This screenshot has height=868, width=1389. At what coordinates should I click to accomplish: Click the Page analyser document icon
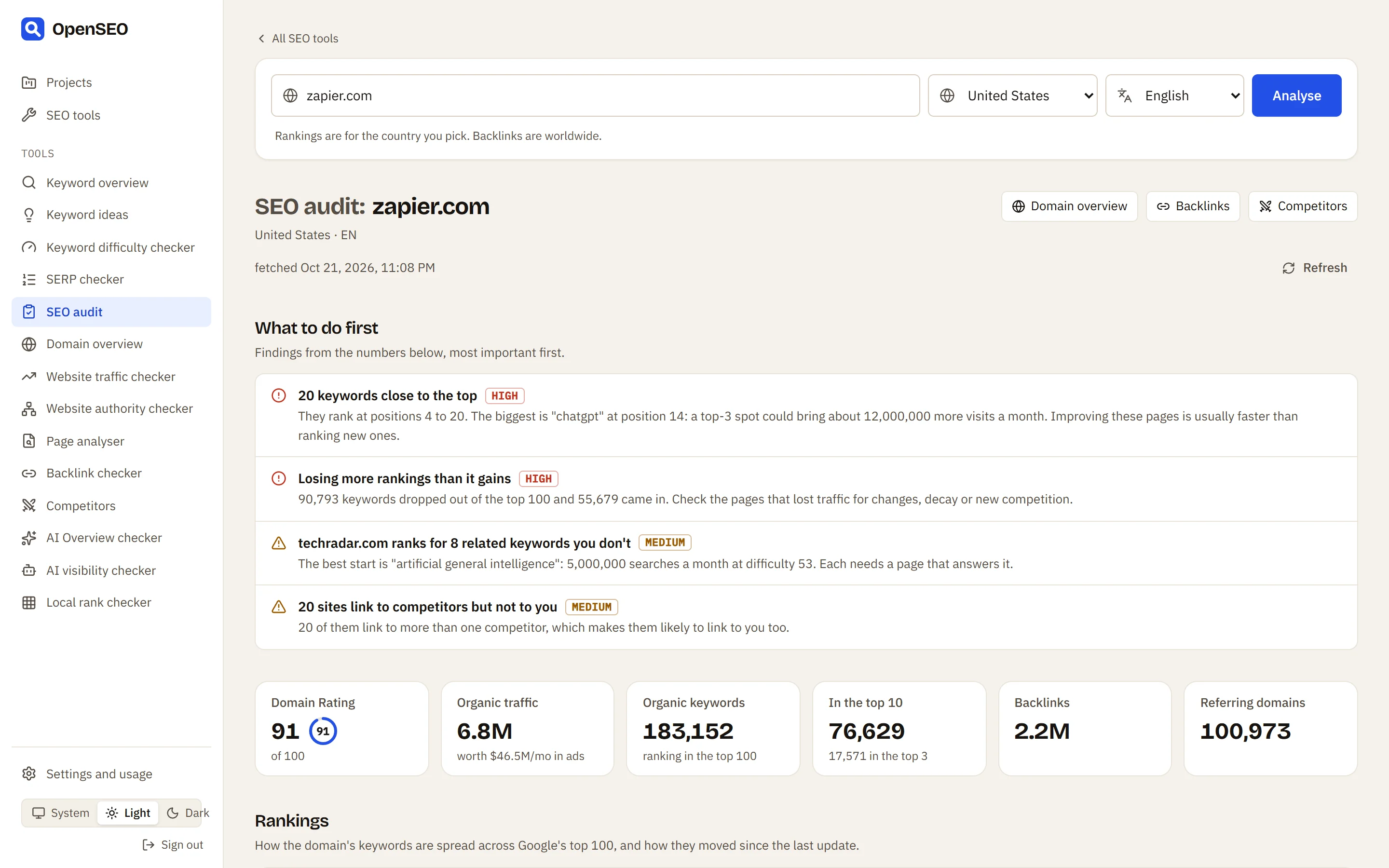click(29, 441)
